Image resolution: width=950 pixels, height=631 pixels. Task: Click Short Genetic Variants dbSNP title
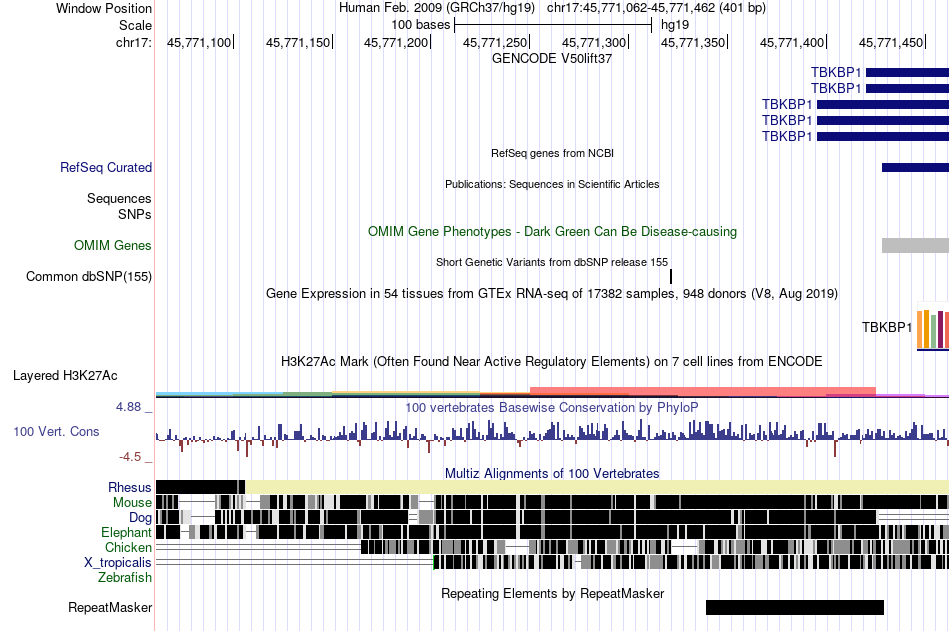pos(552,262)
